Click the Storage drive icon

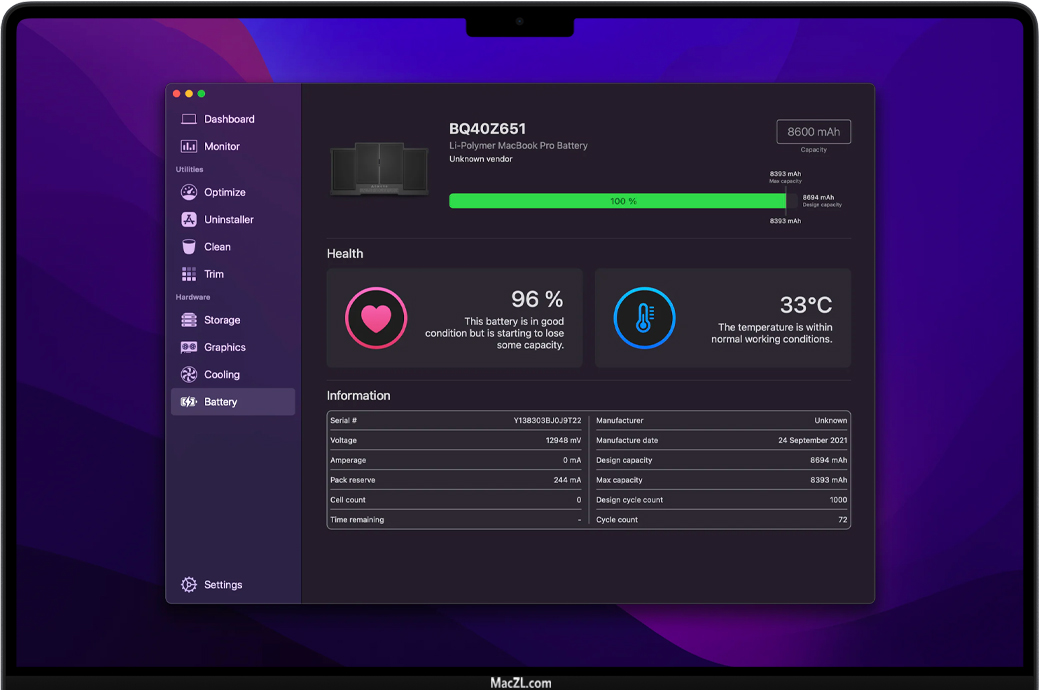pyautogui.click(x=188, y=320)
